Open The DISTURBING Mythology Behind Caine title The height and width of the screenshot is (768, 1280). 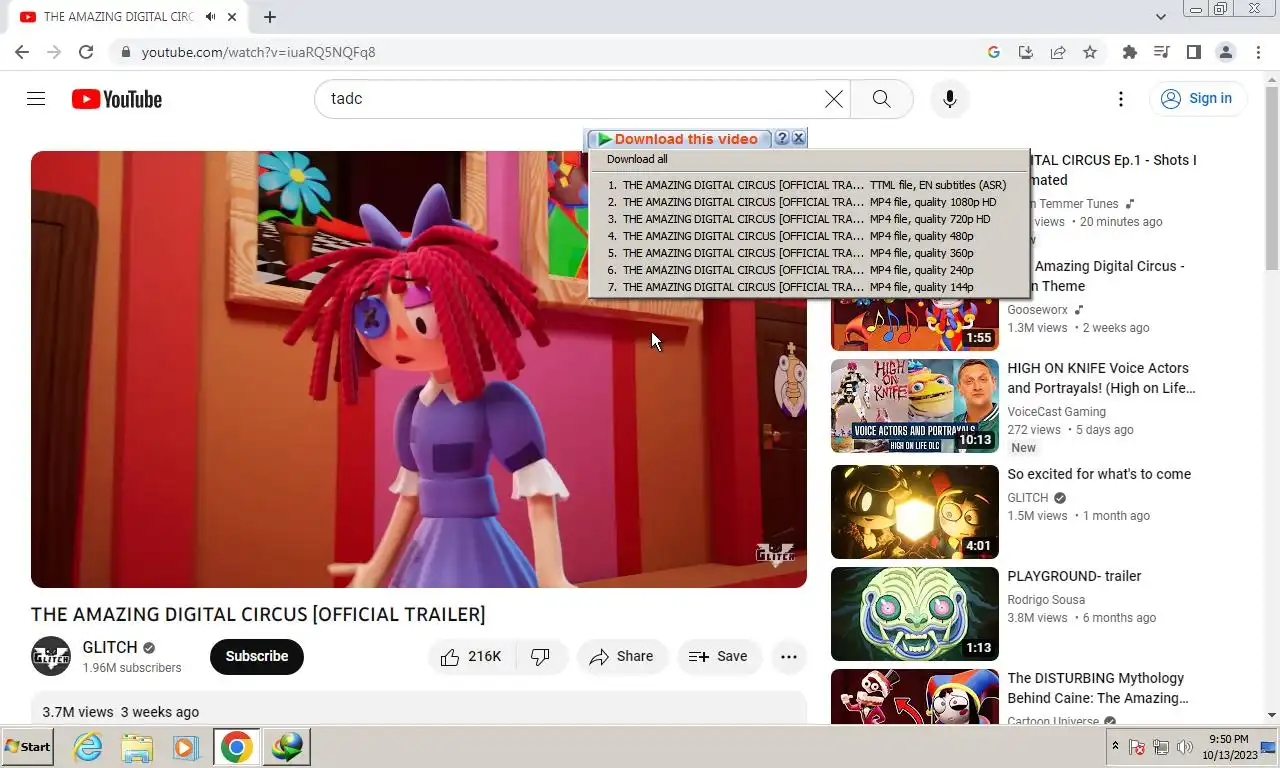click(x=1097, y=688)
